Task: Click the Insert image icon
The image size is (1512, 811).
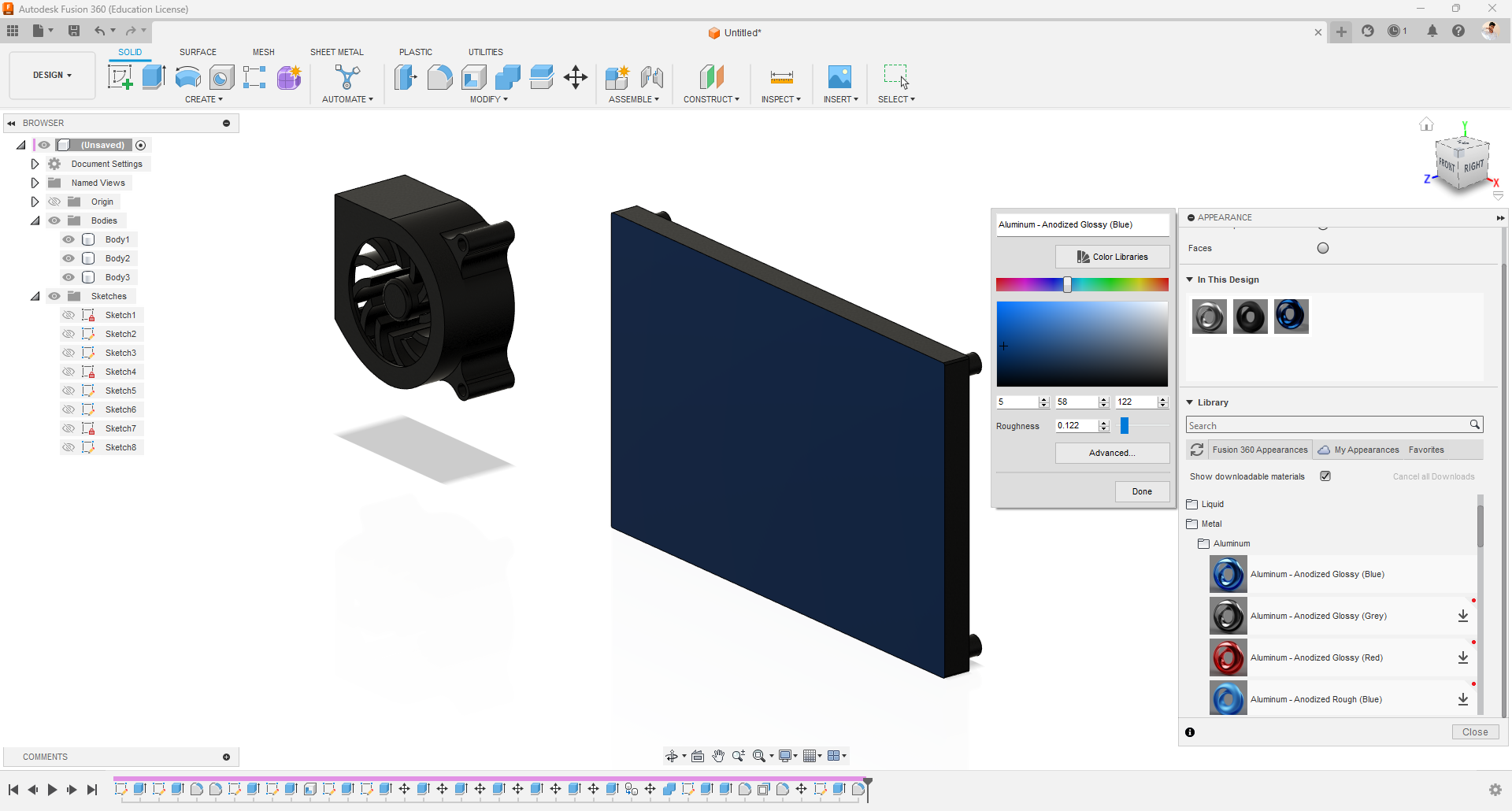Action: (839, 77)
